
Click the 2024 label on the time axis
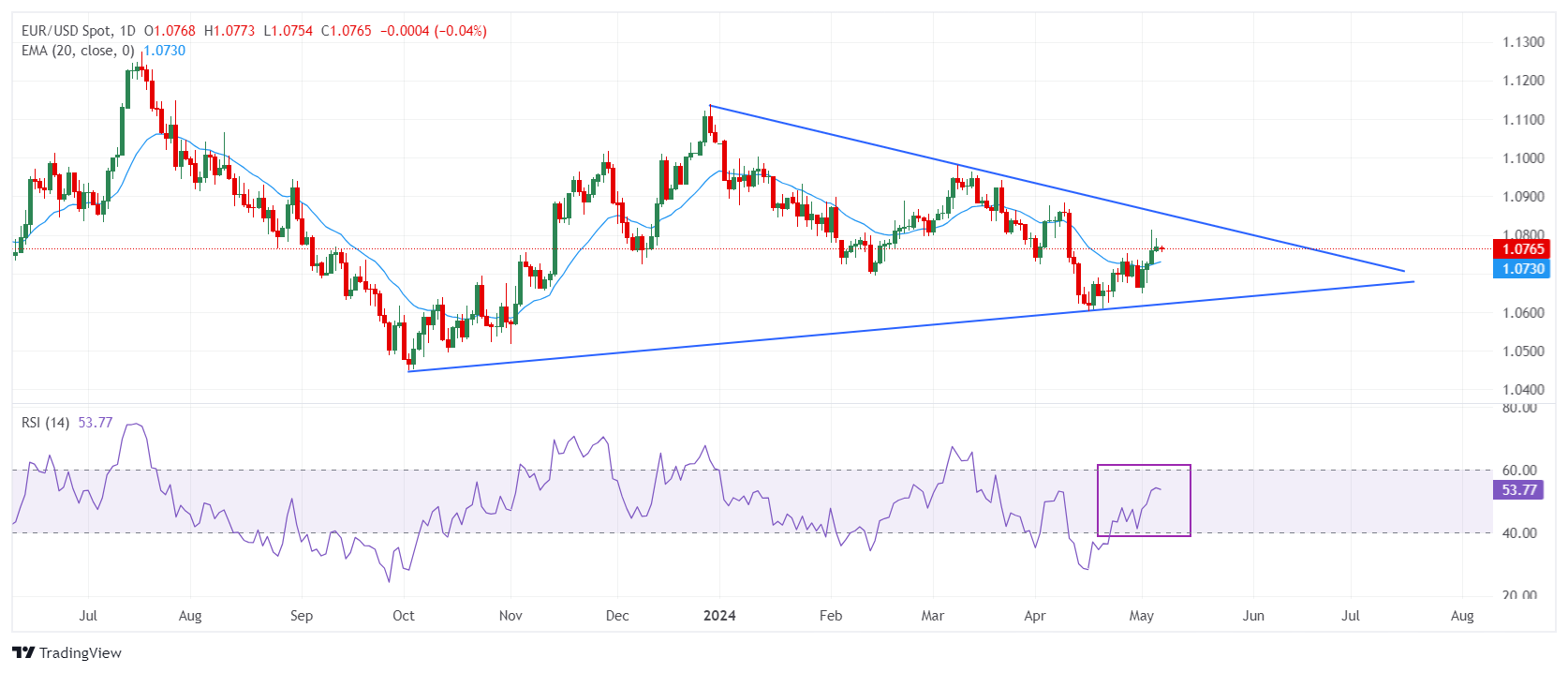[719, 616]
